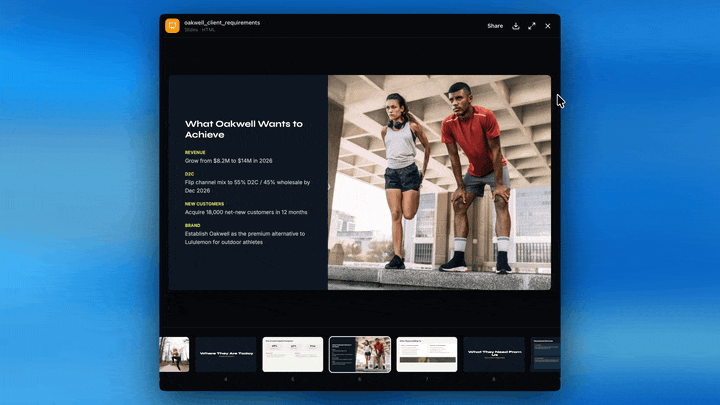Click 'Grow from $8.2M to $14M' text
The image size is (720, 405).
pos(229,161)
